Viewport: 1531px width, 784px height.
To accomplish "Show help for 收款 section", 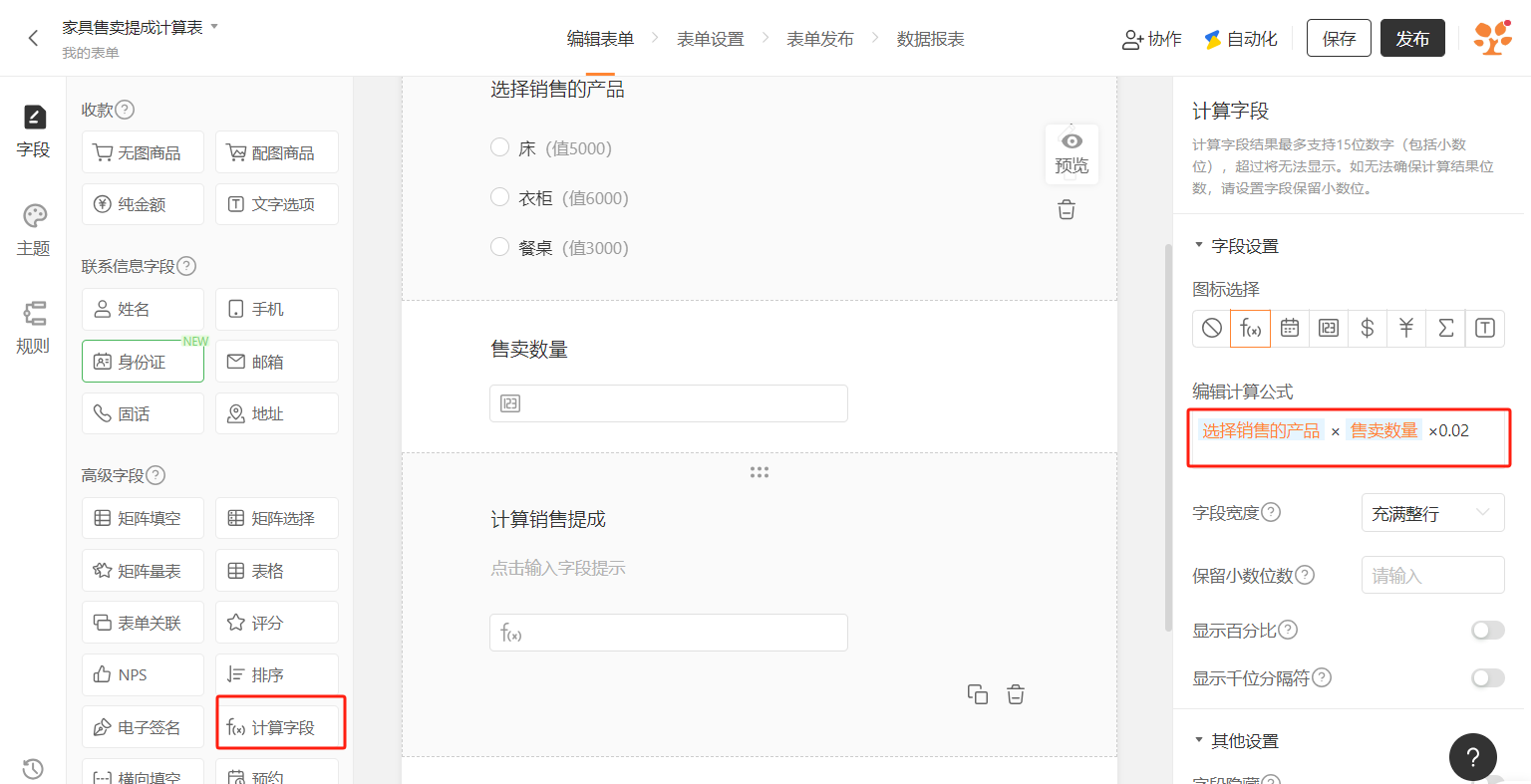I will coord(125,110).
